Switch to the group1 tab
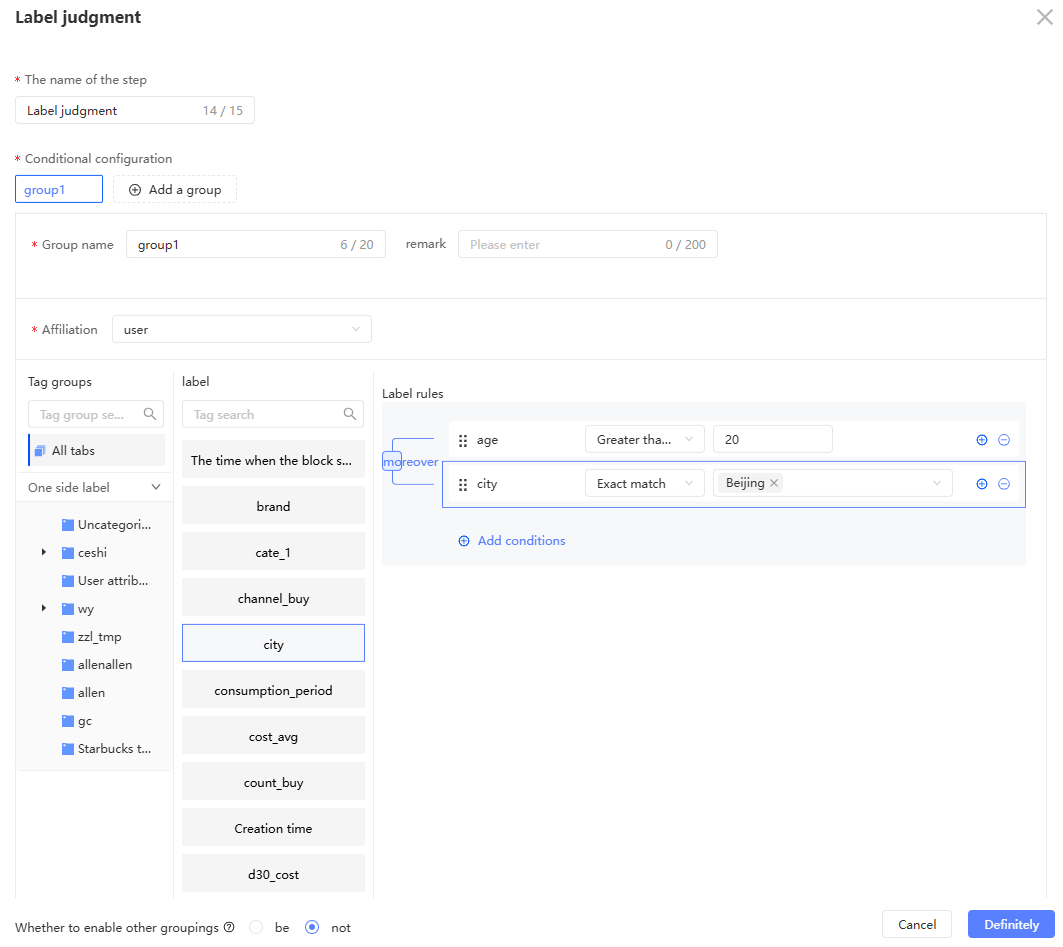 58,189
